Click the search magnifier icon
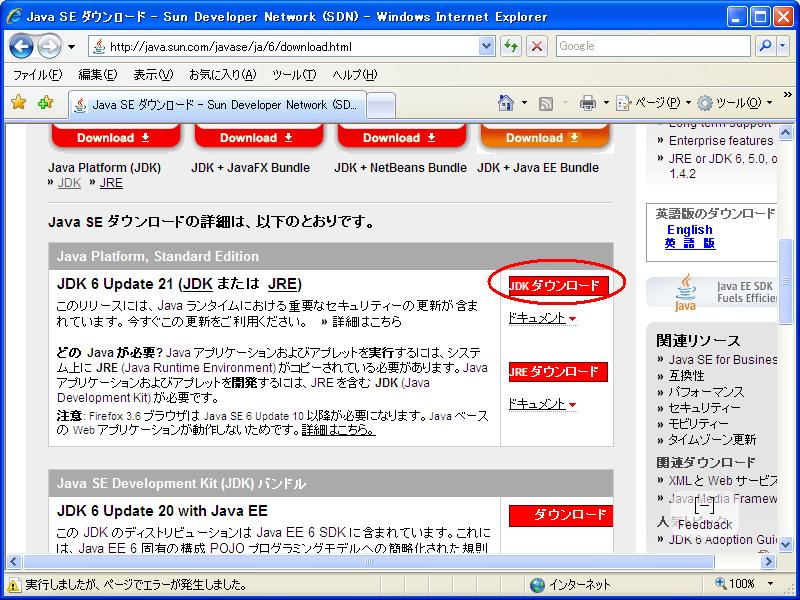 (765, 46)
